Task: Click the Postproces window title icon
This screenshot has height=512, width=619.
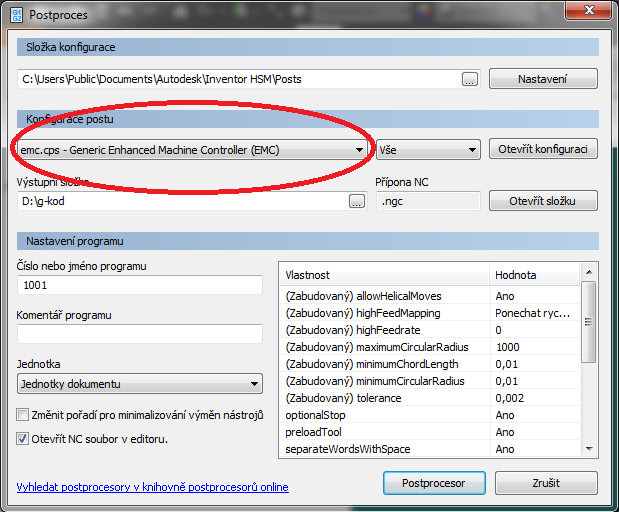Action: coord(15,15)
